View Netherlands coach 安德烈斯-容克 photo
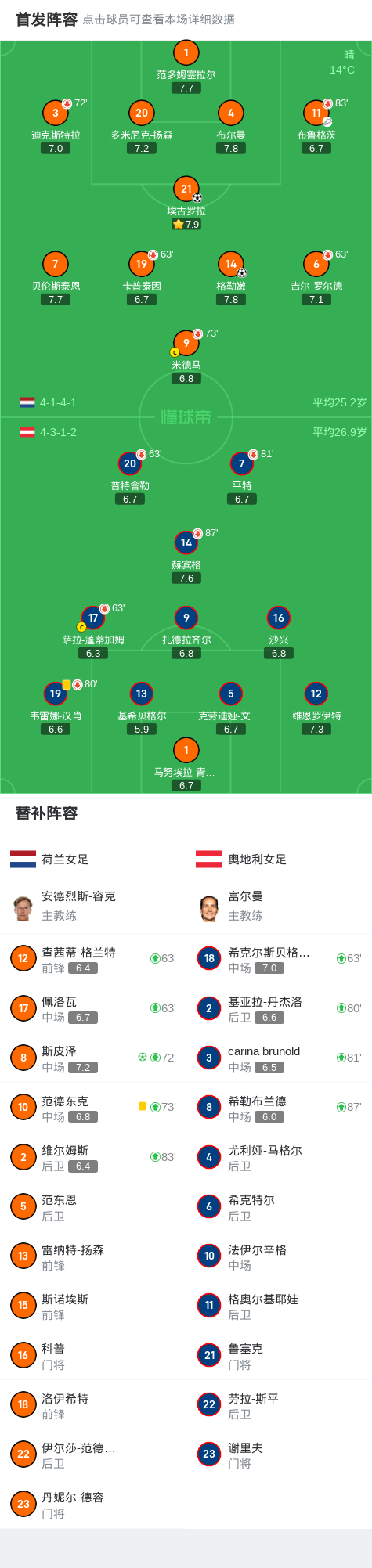The width and height of the screenshot is (372, 1568). pos(23,907)
